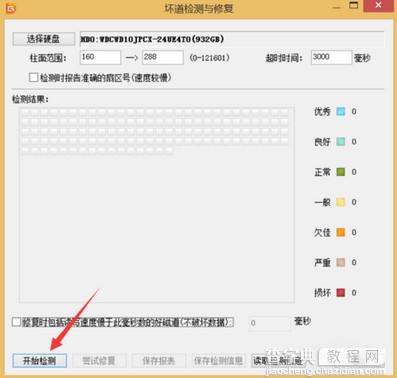Click the 读取检测信息 button
397x378 pixels.
click(278, 360)
